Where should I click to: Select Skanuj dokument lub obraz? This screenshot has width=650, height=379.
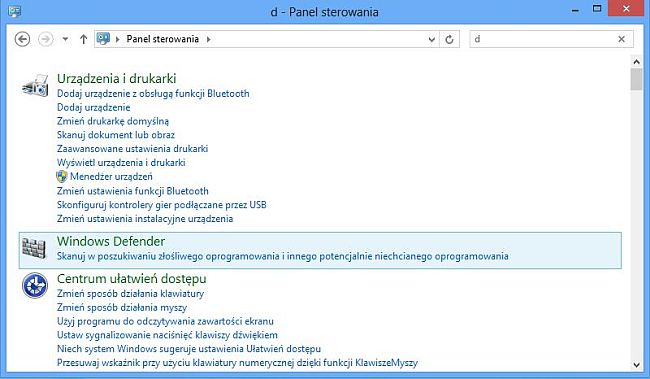coord(116,135)
